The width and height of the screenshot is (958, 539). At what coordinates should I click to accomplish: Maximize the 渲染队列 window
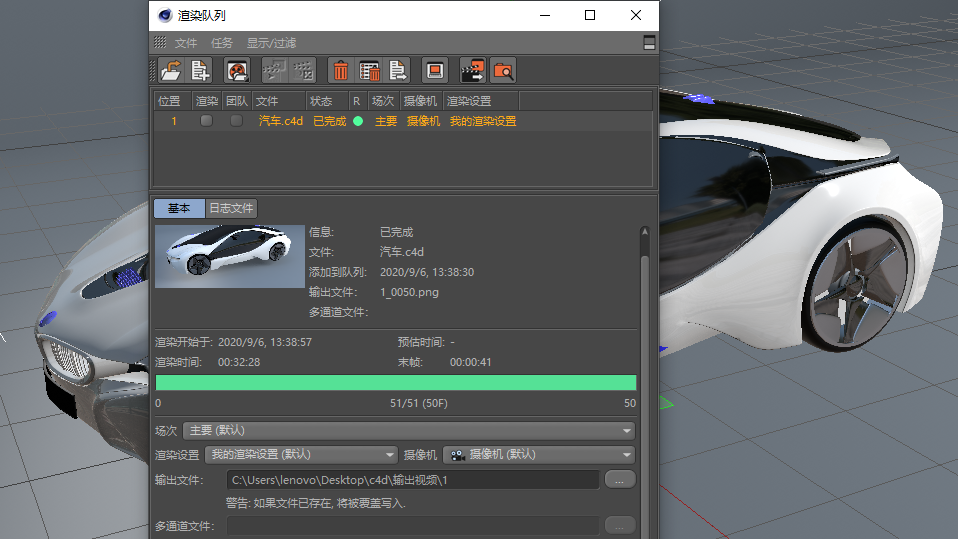590,15
